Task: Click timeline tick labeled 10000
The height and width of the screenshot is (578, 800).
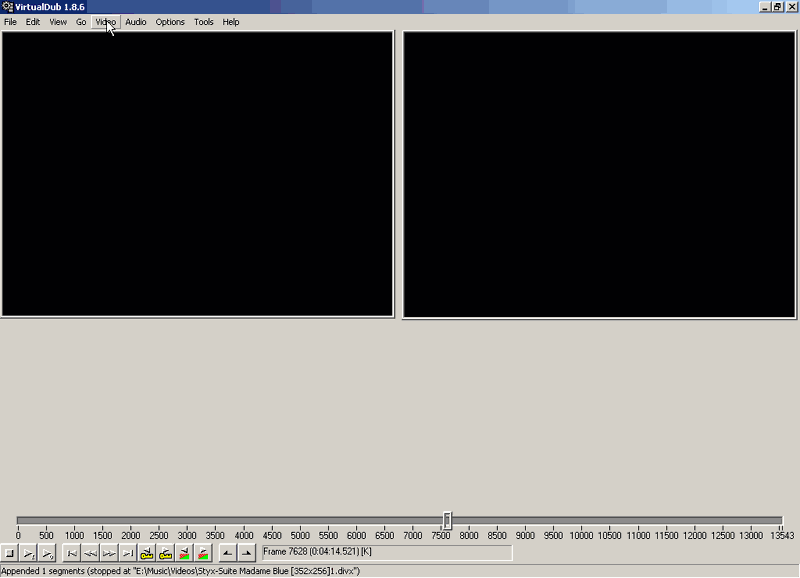Action: point(581,536)
